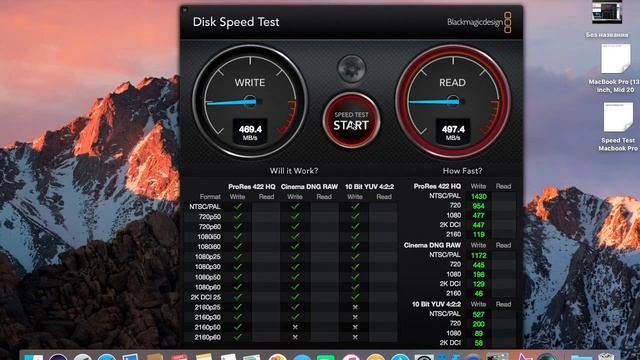
Task: Select the 2160p25 format row label
Action: (207, 307)
